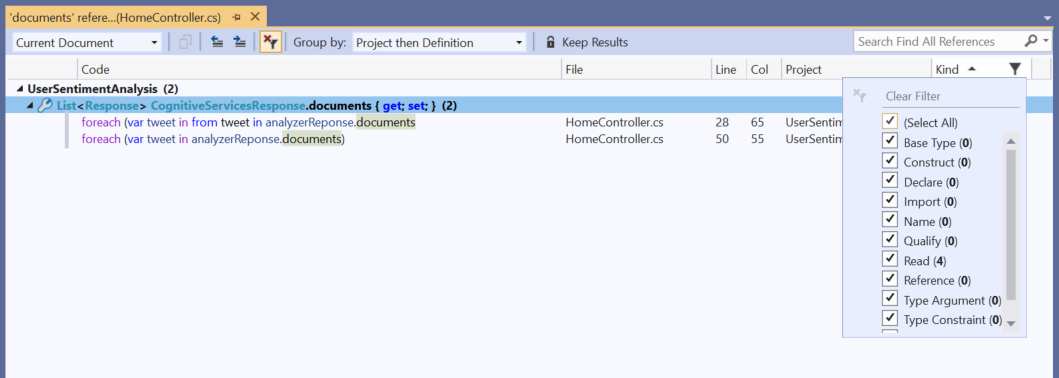Image resolution: width=1059 pixels, height=378 pixels.
Task: Go to next location in results
Action: point(239,42)
